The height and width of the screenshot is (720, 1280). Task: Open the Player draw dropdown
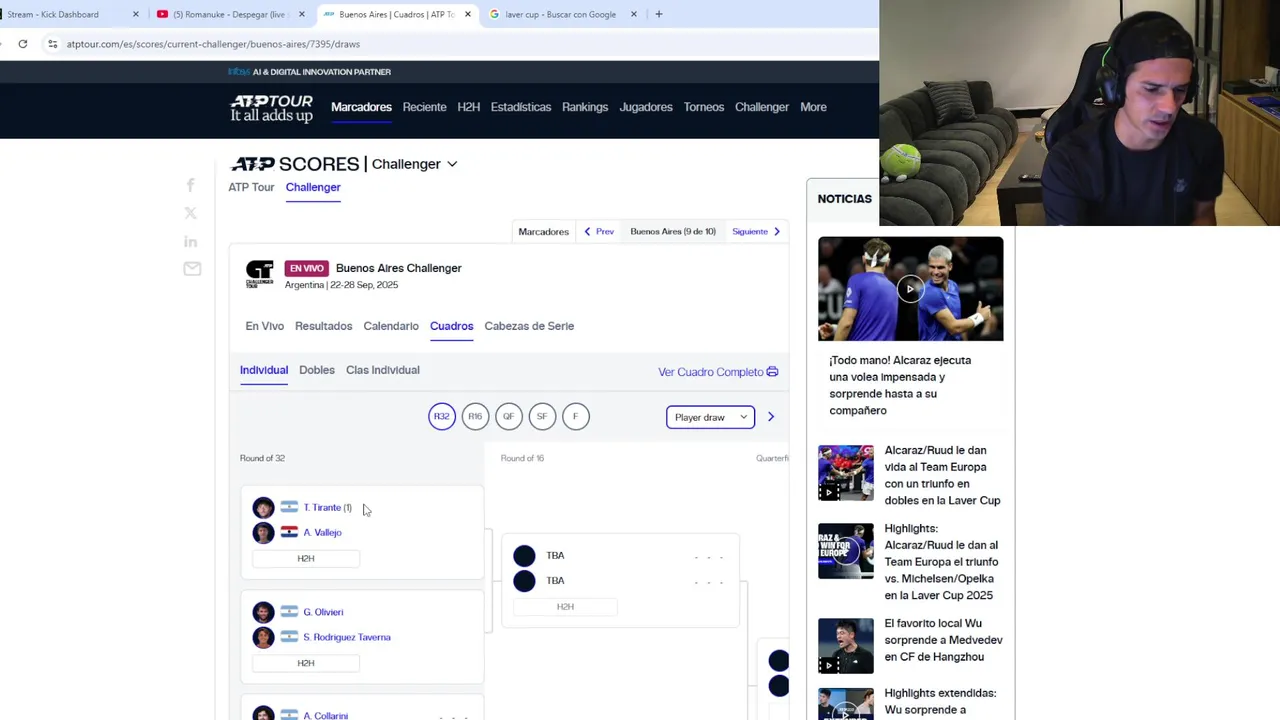(x=710, y=417)
